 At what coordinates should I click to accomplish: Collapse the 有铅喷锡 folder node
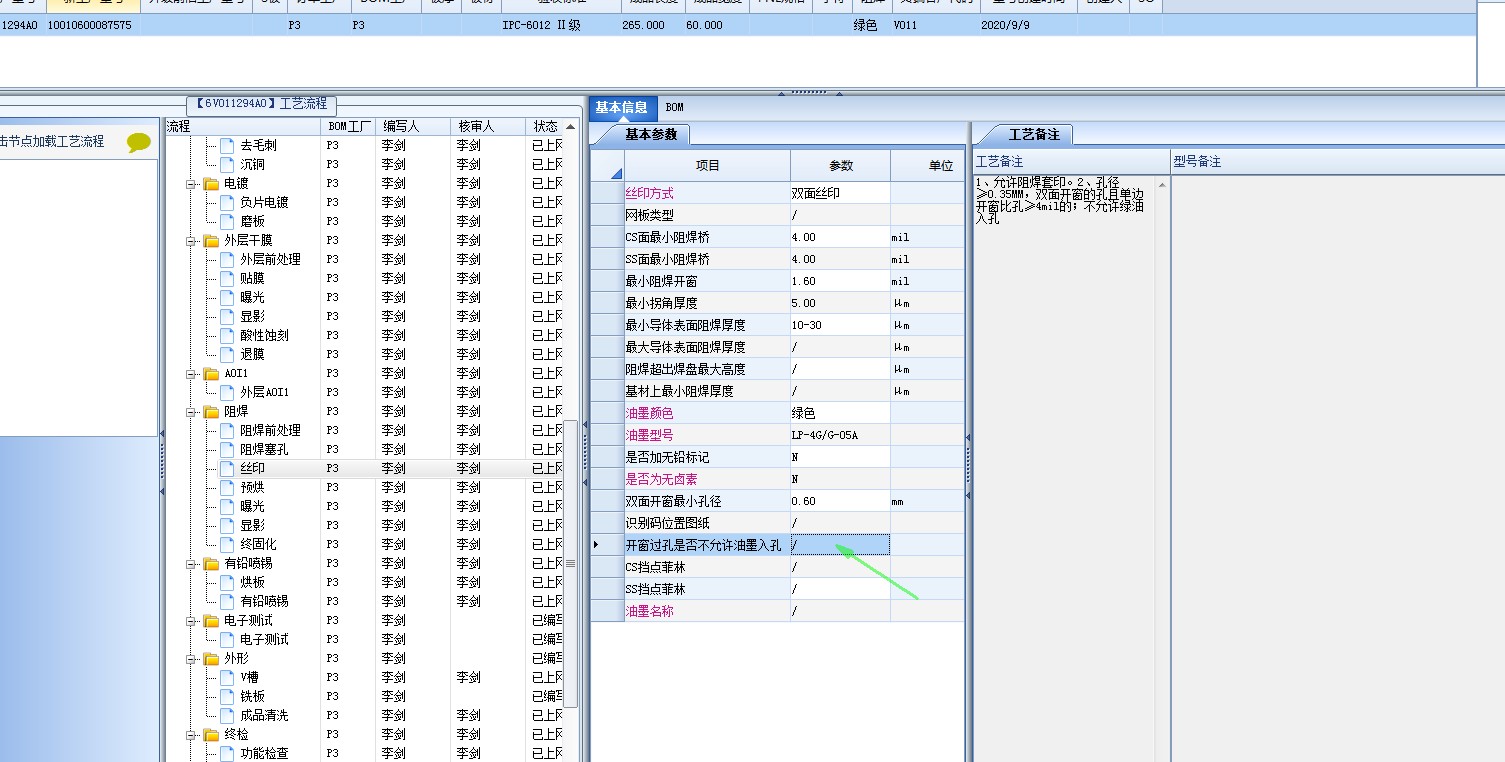[191, 564]
